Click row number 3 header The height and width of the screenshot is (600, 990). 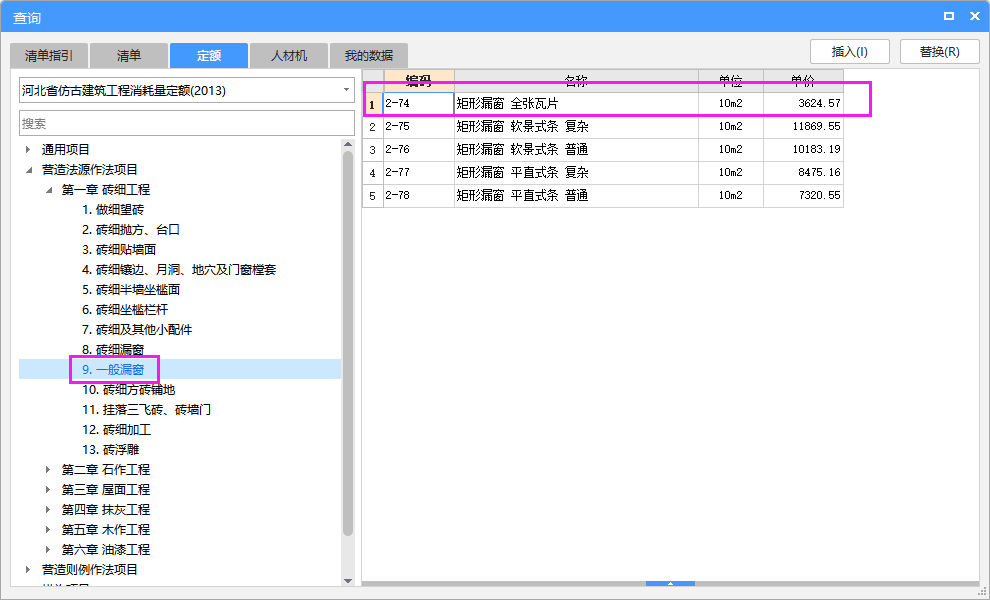373,150
